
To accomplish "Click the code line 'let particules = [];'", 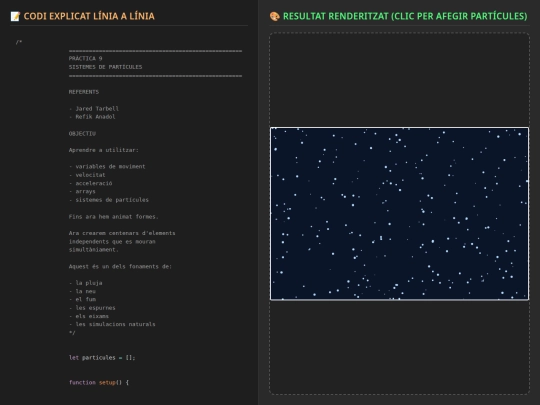I will (x=102, y=358).
